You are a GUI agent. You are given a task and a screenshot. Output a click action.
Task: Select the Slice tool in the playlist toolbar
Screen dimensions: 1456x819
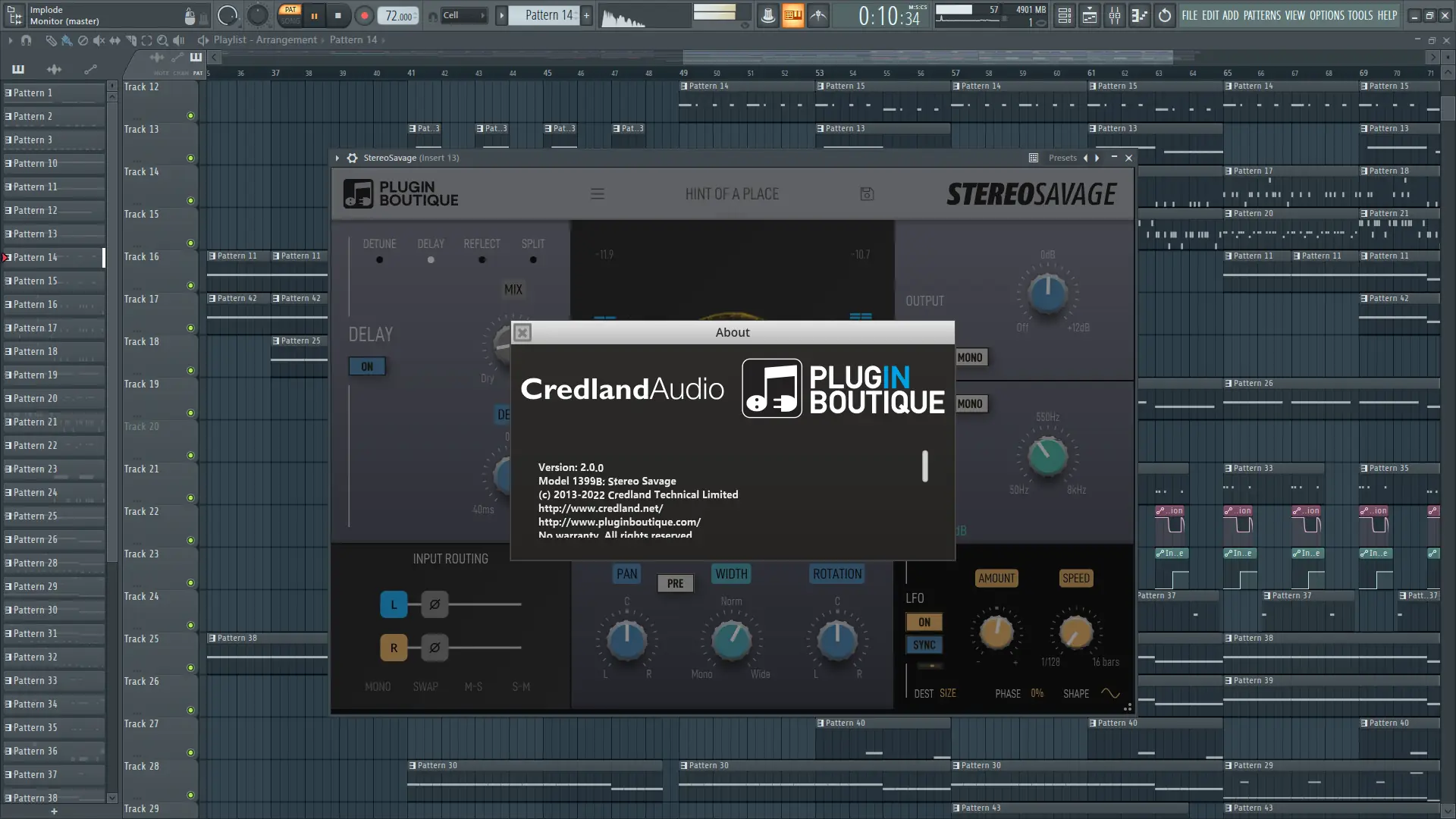[x=130, y=41]
